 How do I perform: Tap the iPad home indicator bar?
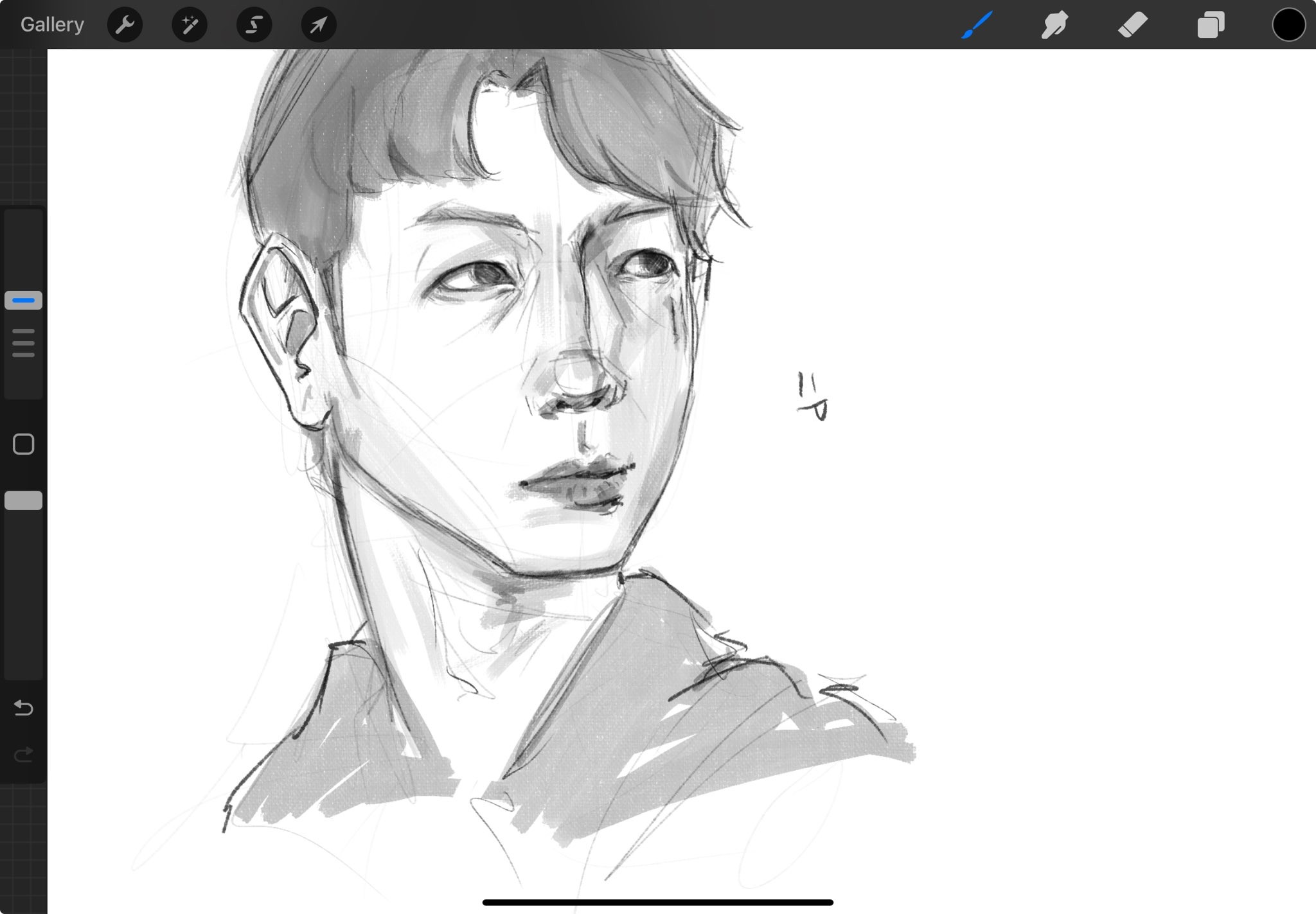point(657,902)
